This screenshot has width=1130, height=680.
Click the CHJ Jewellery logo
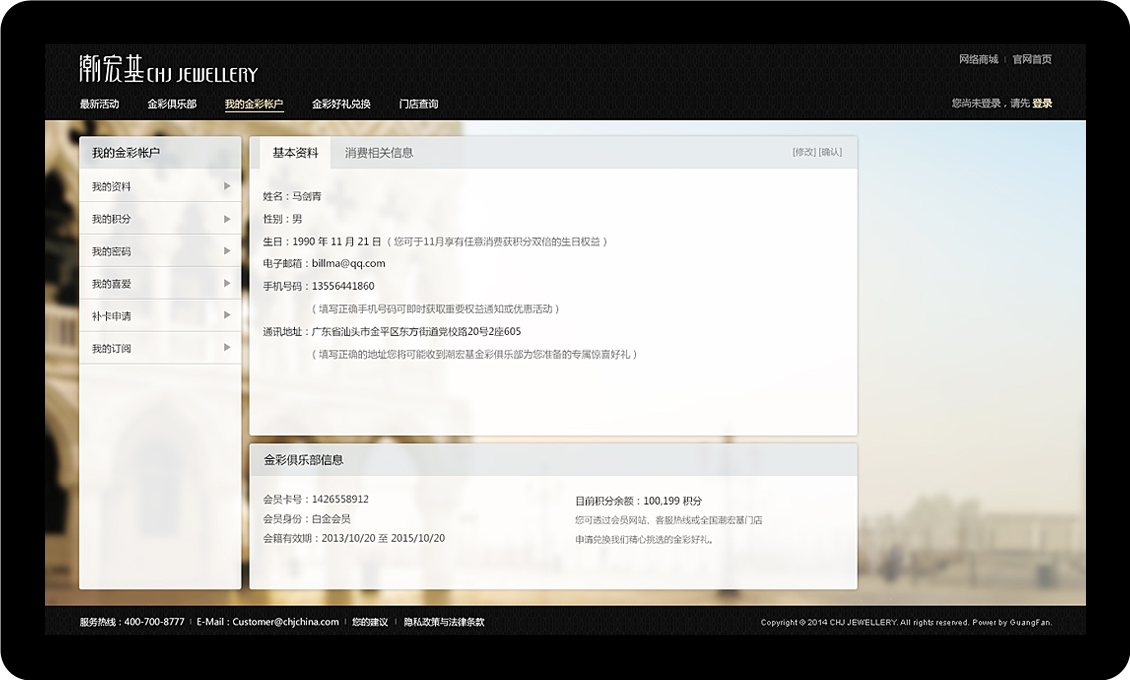168,69
